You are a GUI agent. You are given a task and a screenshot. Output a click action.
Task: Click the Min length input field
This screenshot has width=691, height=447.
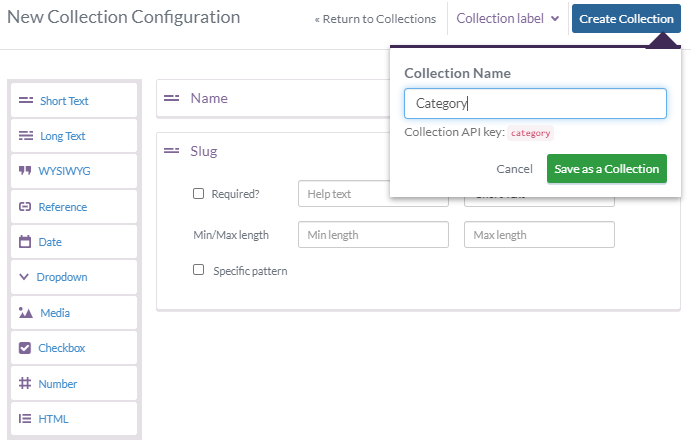pyautogui.click(x=373, y=235)
